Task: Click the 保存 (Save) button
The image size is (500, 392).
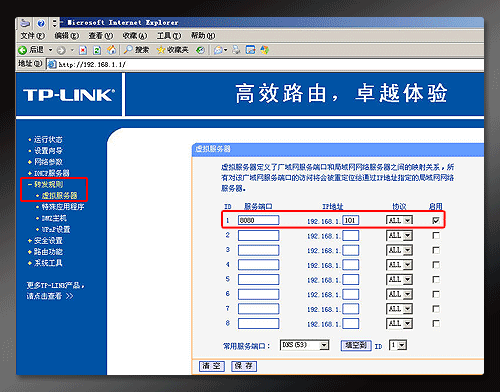Action: (244, 366)
